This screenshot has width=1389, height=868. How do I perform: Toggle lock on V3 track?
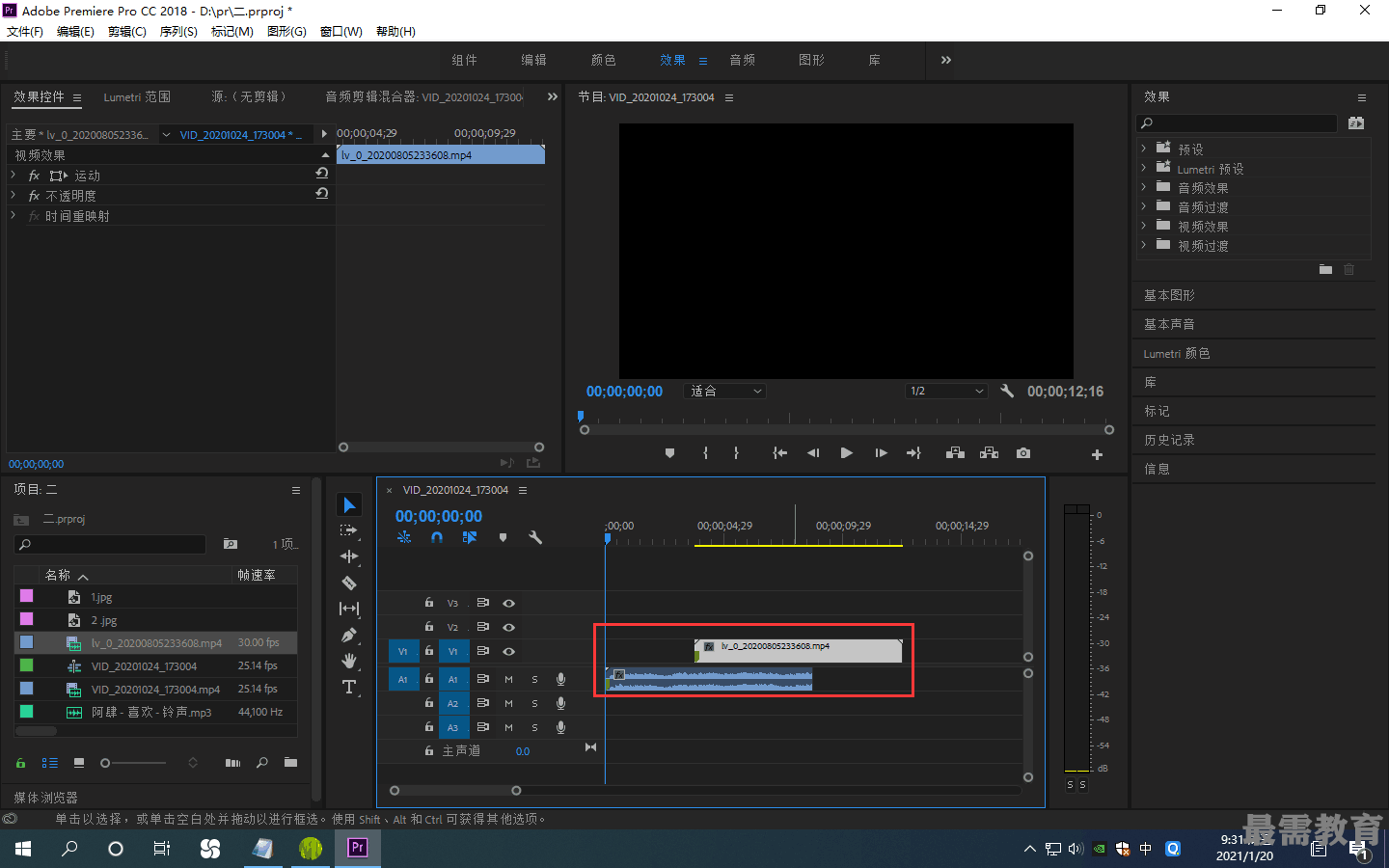[428, 603]
